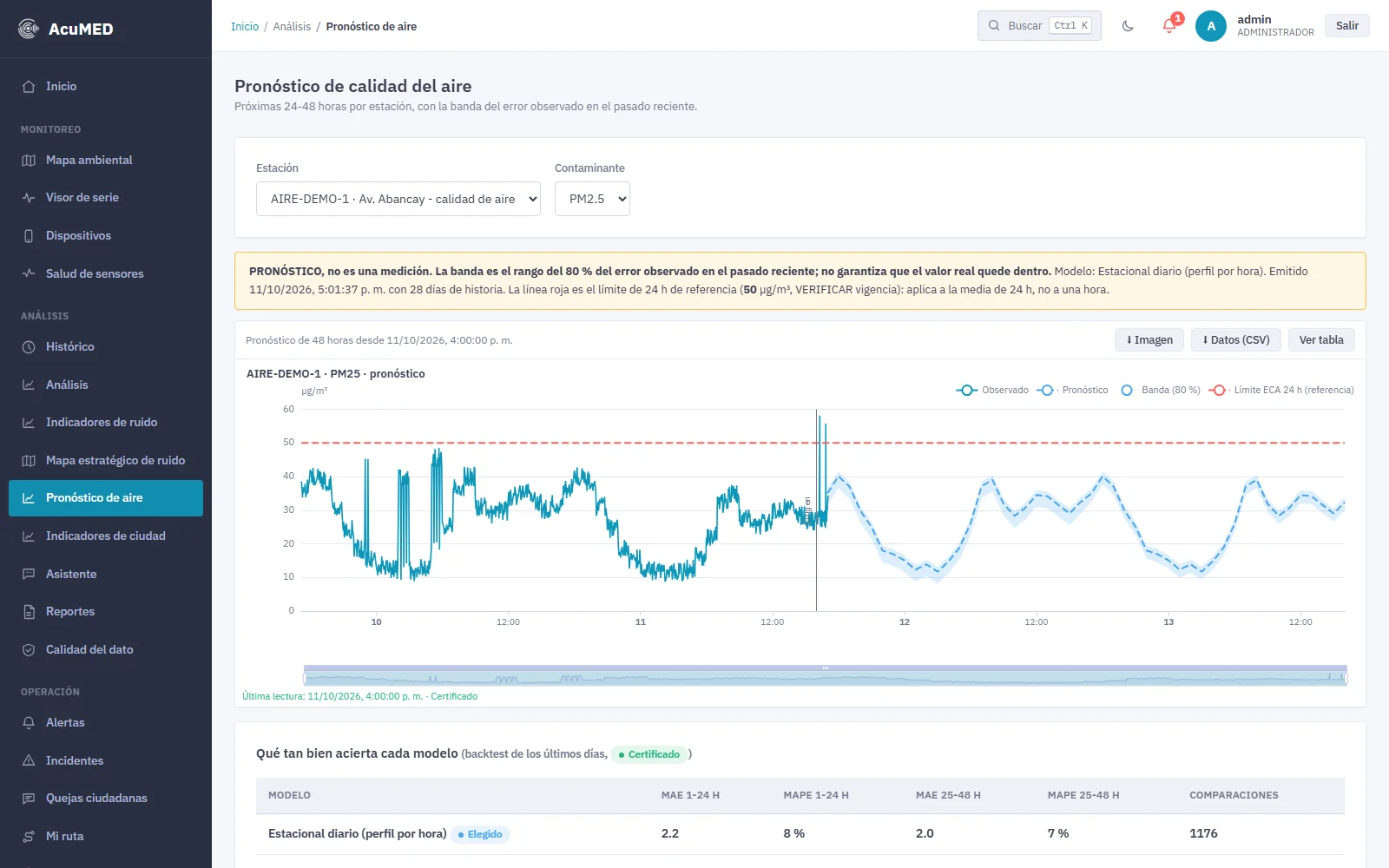The height and width of the screenshot is (868, 1389).
Task: Open Alertas bell icon in sidebar
Action: pos(29,723)
